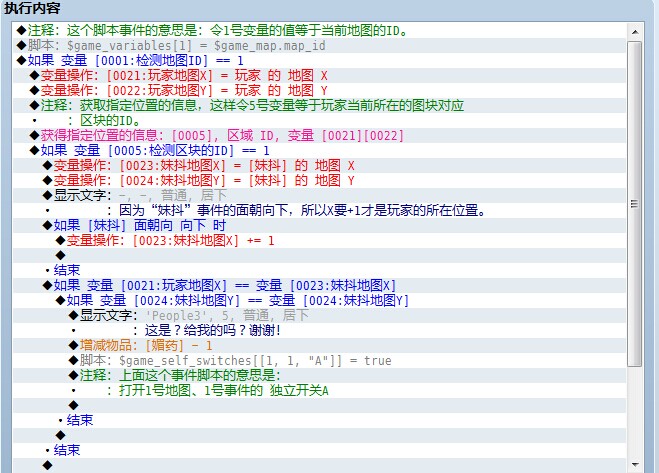The width and height of the screenshot is (659, 473).
Task: Select variable operation 0021:玩家地图X
Action: pos(319,76)
